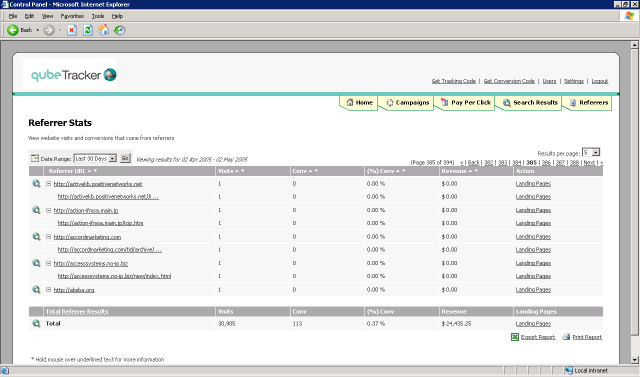The width and height of the screenshot is (640, 377).
Task: Click the qubeTracker logo
Action: (73, 75)
